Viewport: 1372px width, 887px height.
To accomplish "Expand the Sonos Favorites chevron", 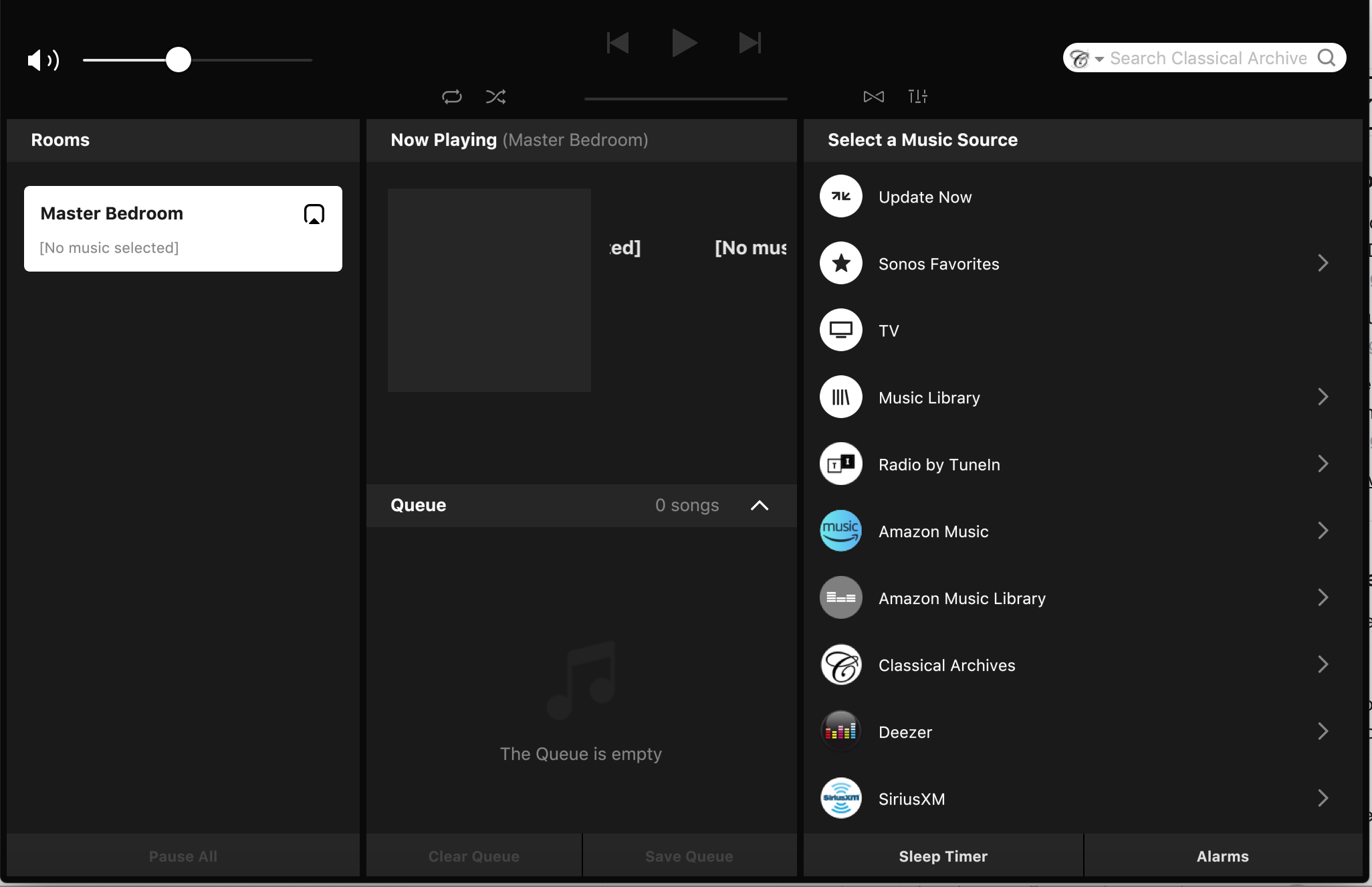I will (1323, 263).
